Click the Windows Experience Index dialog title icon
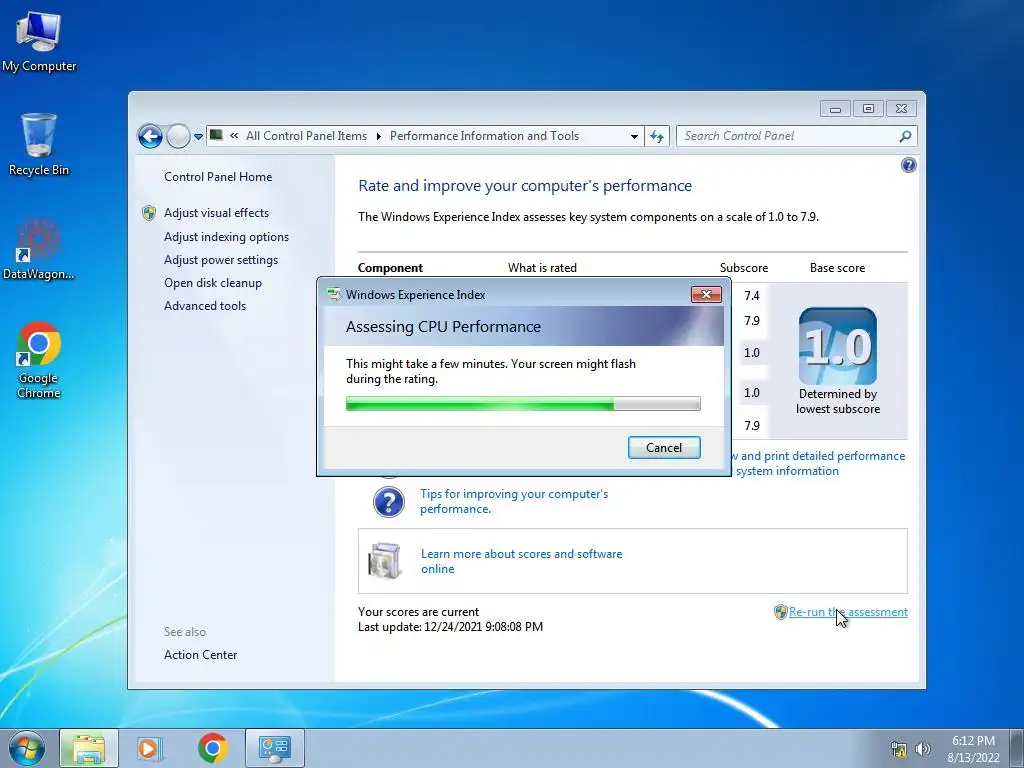 click(x=334, y=295)
